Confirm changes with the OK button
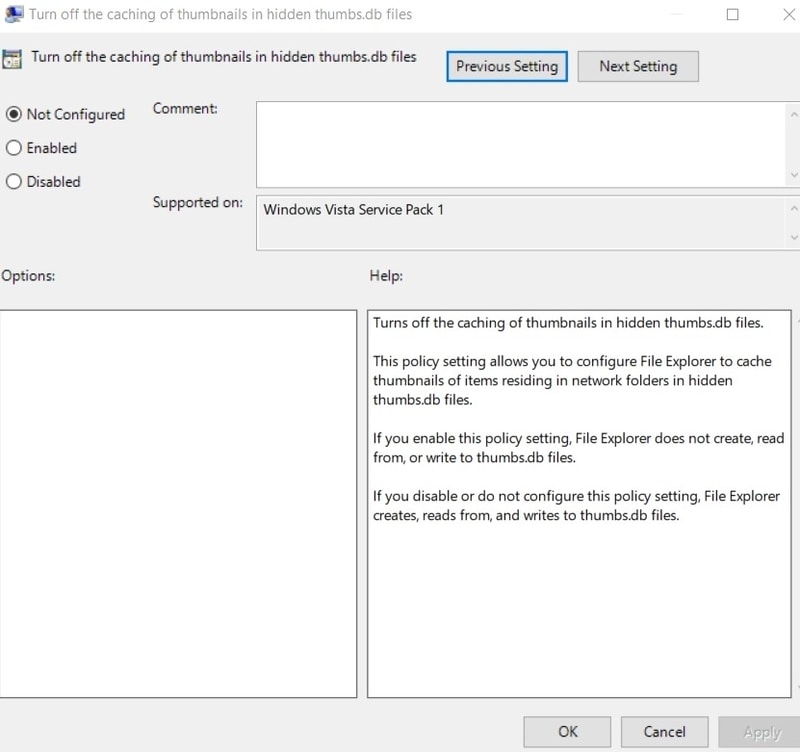This screenshot has height=752, width=800. [x=567, y=731]
